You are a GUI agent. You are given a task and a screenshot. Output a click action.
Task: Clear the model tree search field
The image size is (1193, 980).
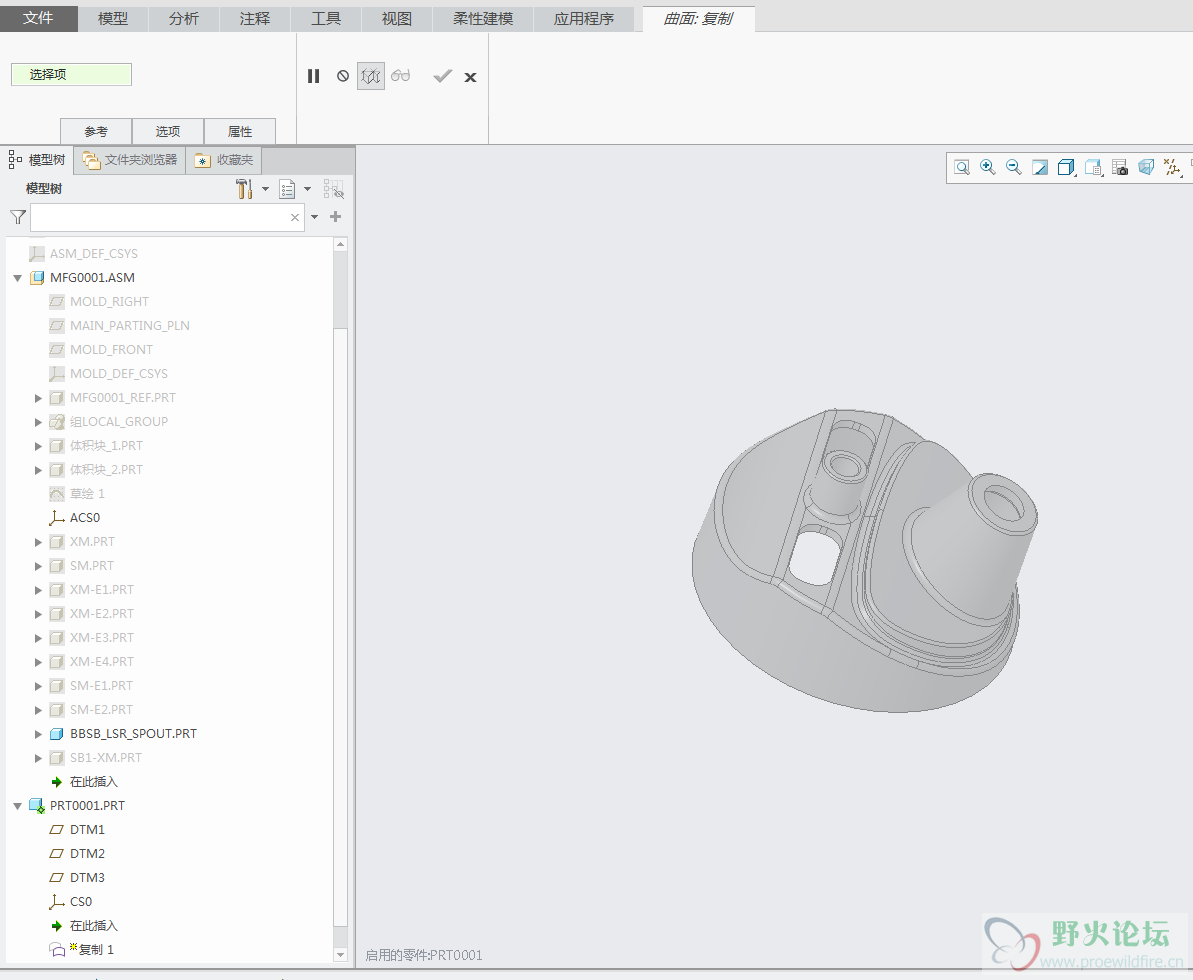click(x=295, y=218)
